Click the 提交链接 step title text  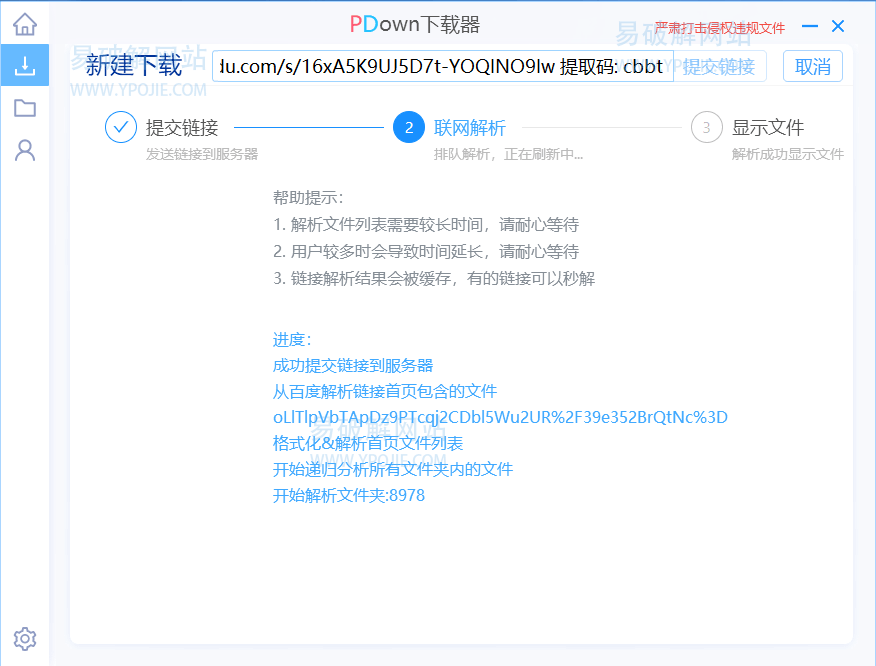coord(182,127)
